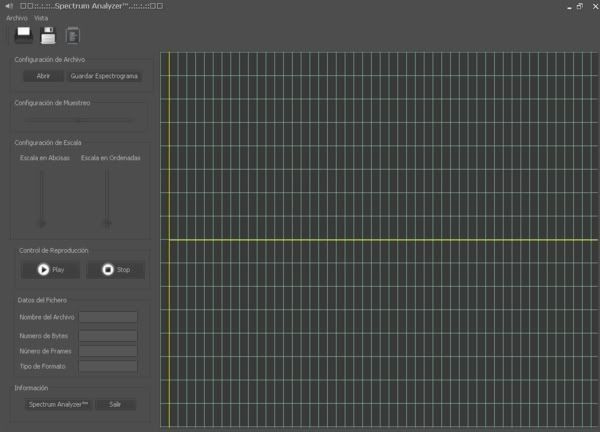Click the open-file tray icon in toolbar
The height and width of the screenshot is (432, 600).
click(x=24, y=35)
